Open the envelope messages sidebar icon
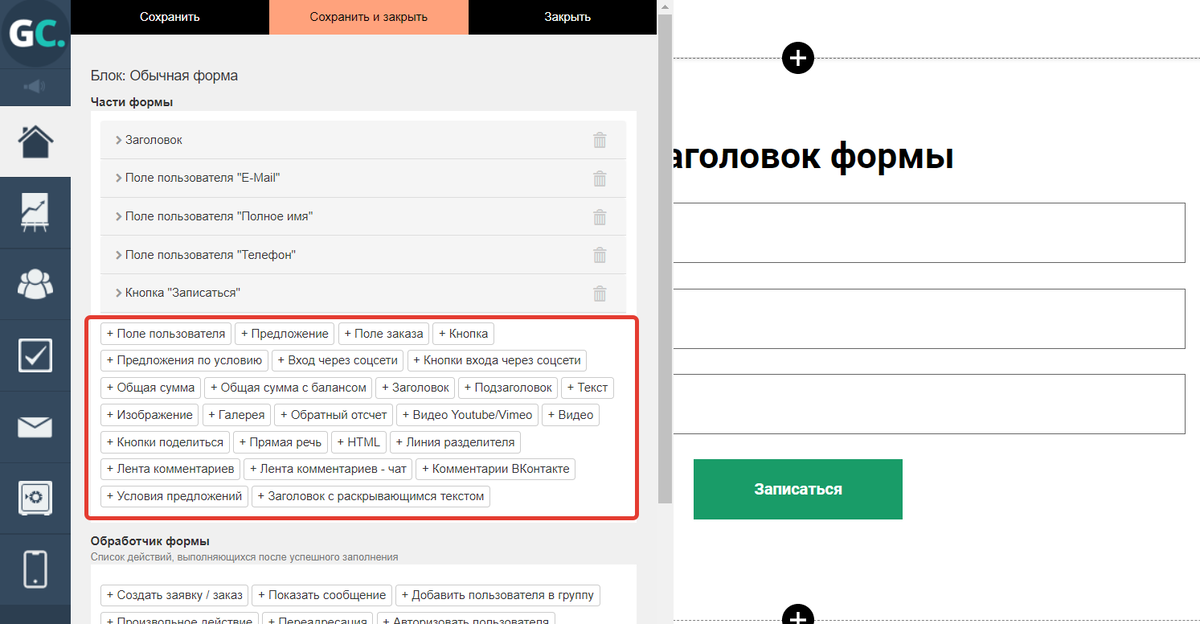 (x=35, y=427)
